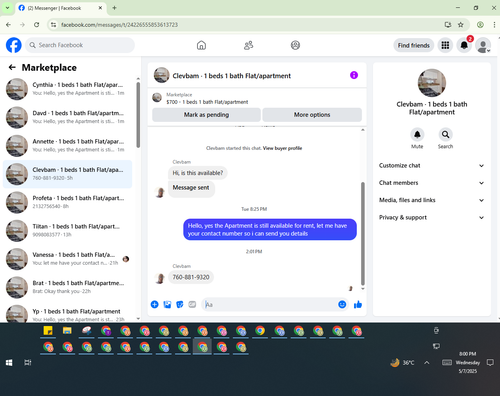Open View buyer profile link
Screen dimensions: 500x396
[x=282, y=148]
